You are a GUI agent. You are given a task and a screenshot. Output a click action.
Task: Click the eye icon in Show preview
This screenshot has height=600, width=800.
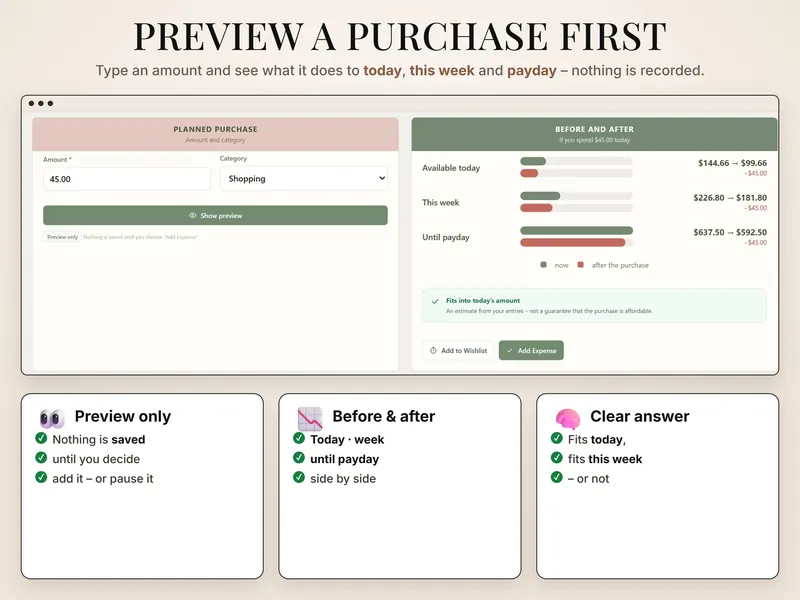192,215
